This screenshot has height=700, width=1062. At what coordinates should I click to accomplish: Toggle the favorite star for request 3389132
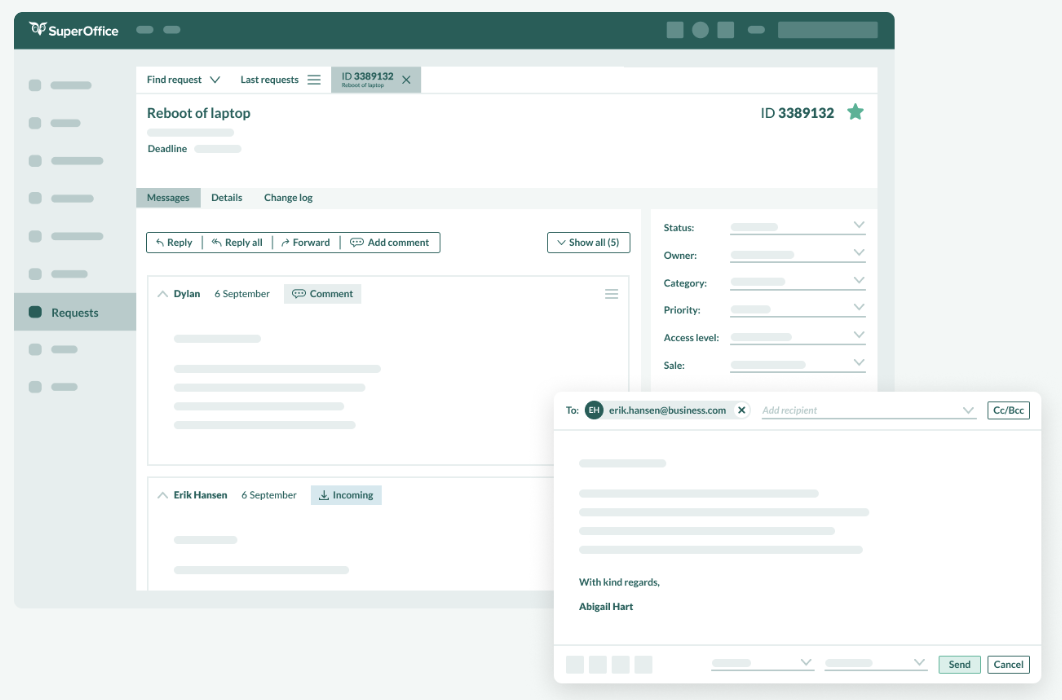tap(855, 112)
